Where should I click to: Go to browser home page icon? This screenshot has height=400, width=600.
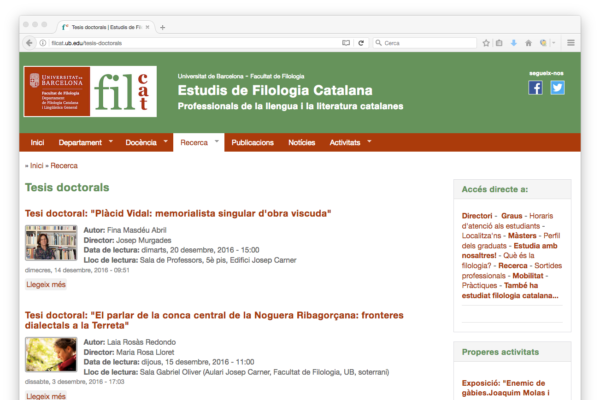(528, 43)
